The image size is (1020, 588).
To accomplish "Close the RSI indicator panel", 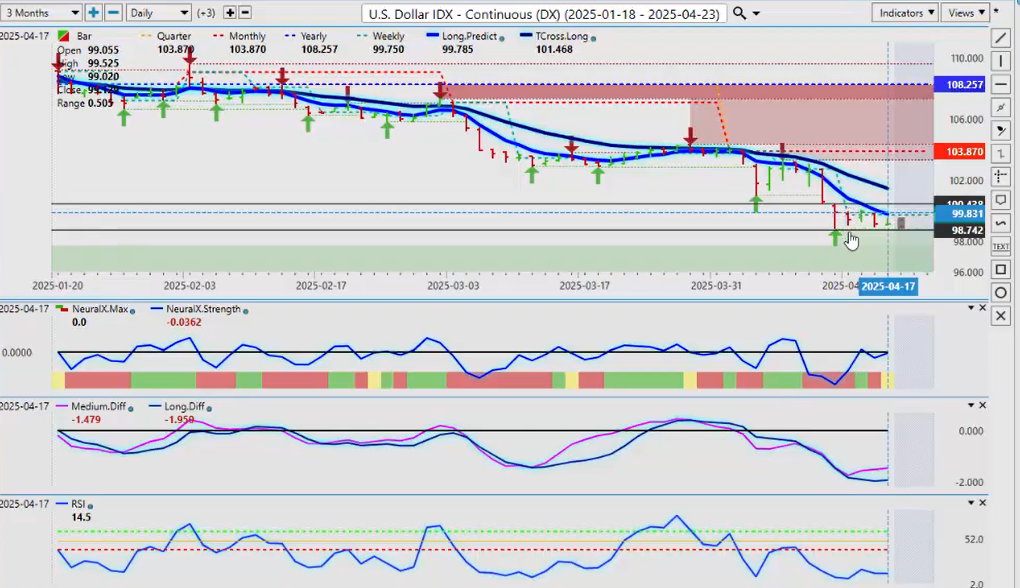I will coord(983,503).
